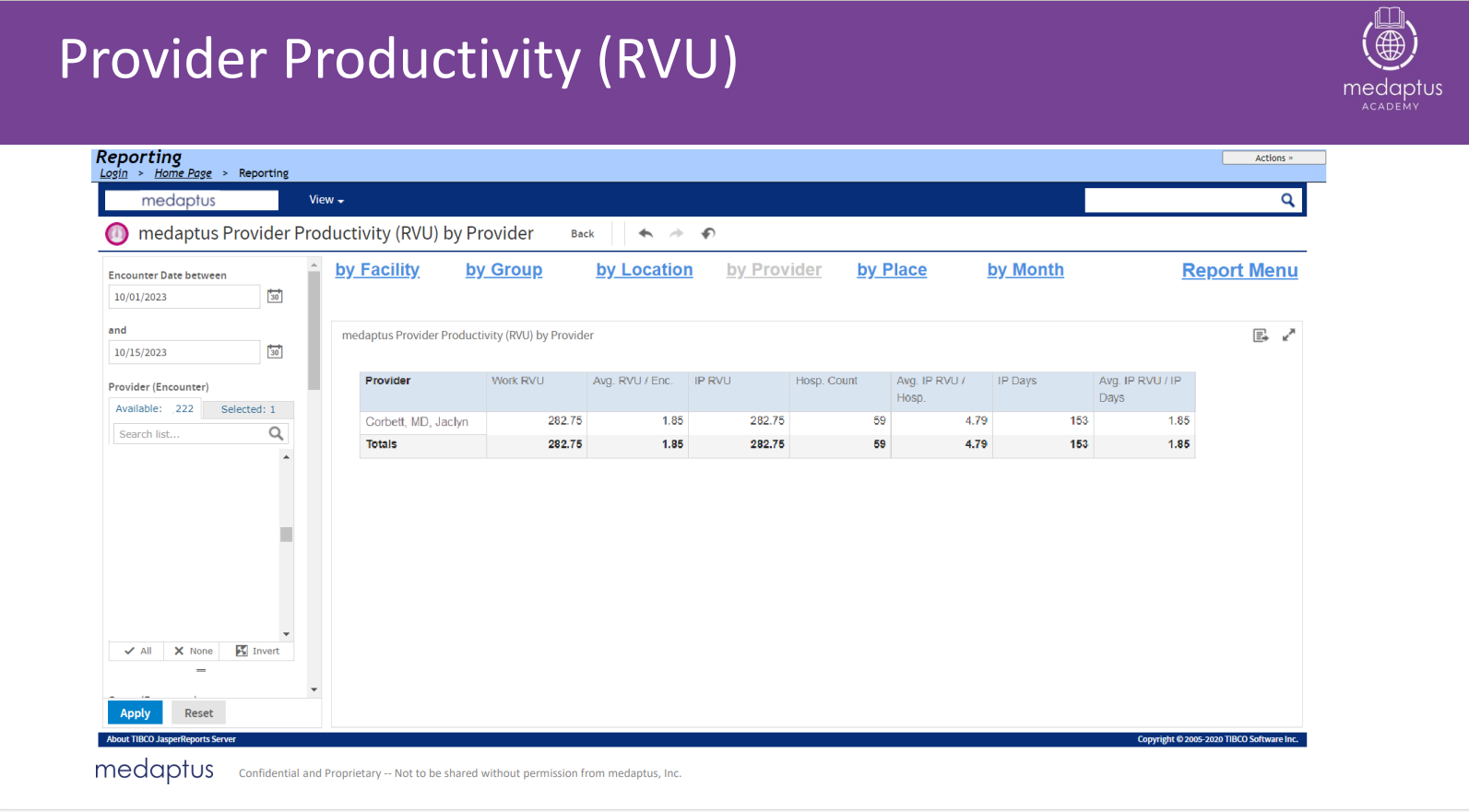1469x812 pixels.
Task: Click filter panel scrollbar thumb
Action: (314, 330)
